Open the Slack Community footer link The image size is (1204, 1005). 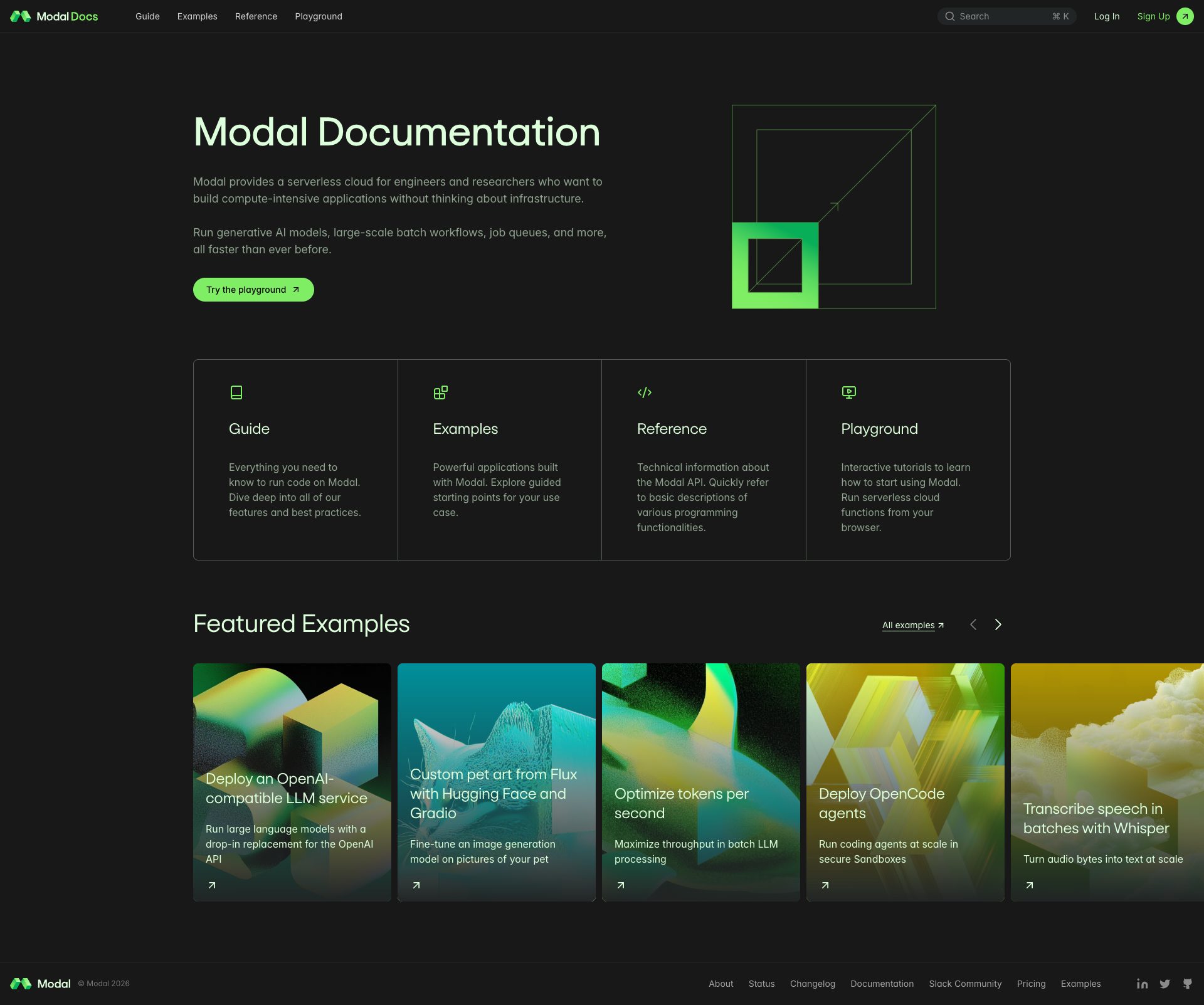[x=965, y=984]
